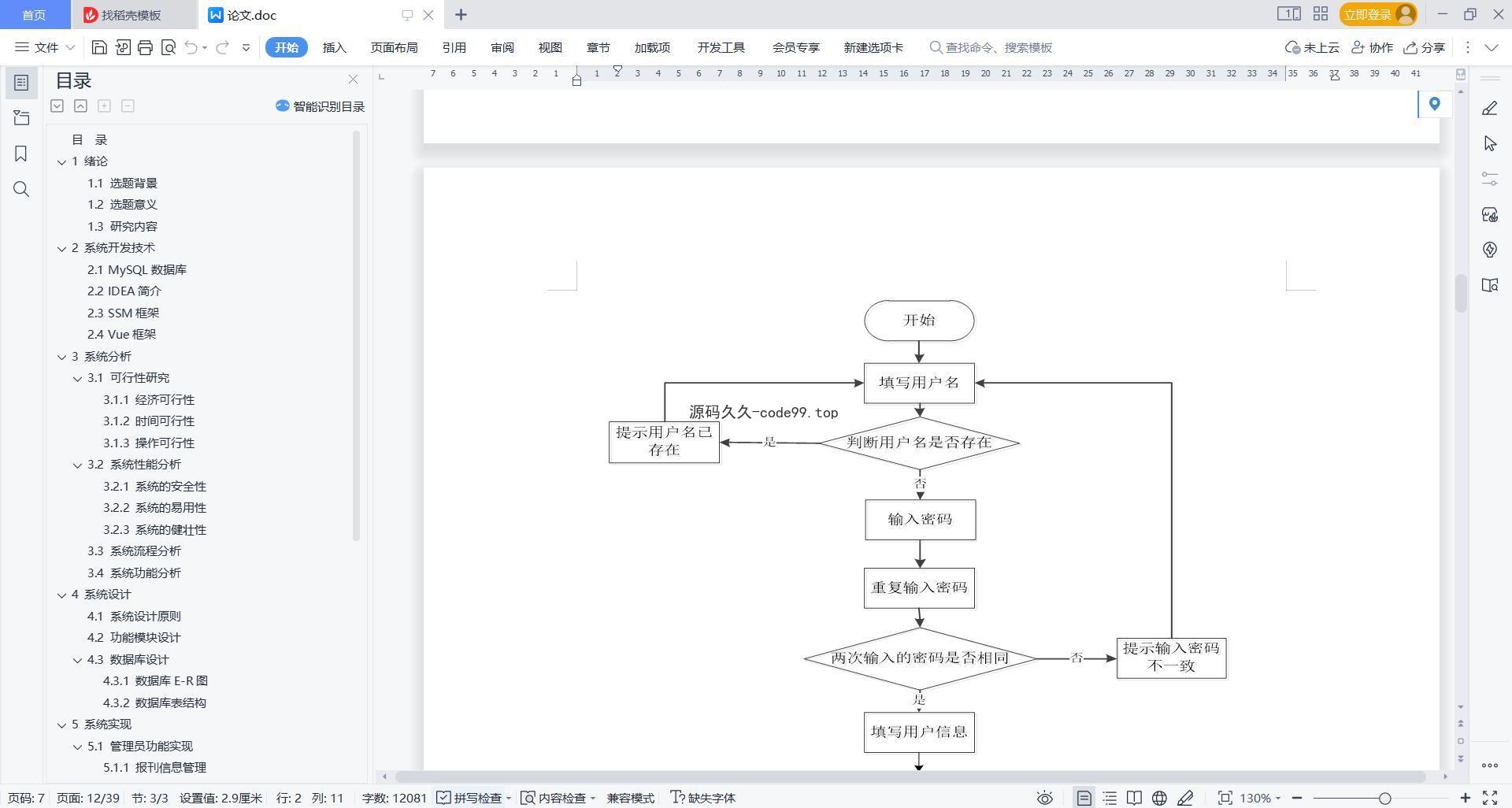
Task: Open the 文件 menu dropdown
Action: (x=45, y=47)
